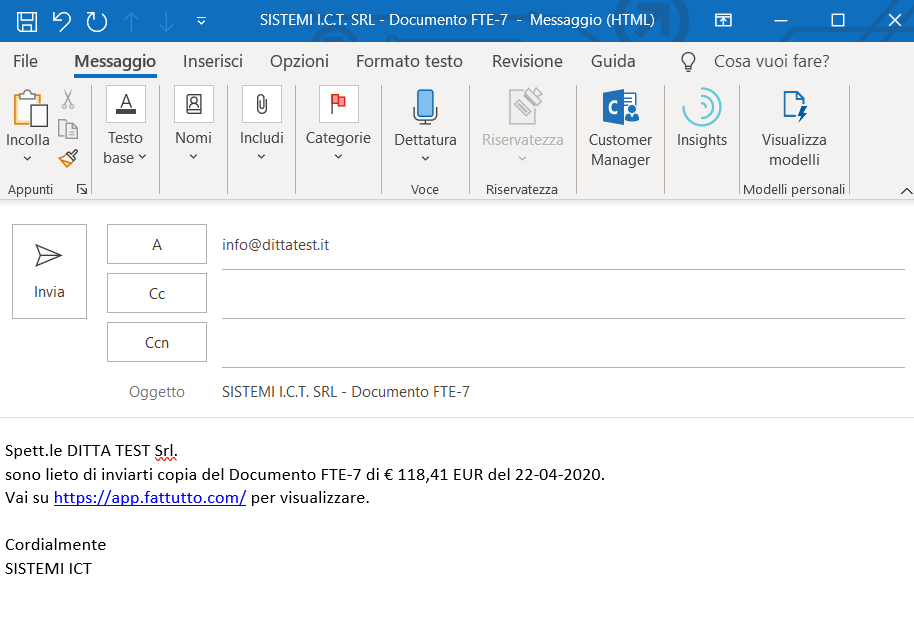The image size is (914, 620).
Task: Open the Insights panel
Action: (702, 117)
